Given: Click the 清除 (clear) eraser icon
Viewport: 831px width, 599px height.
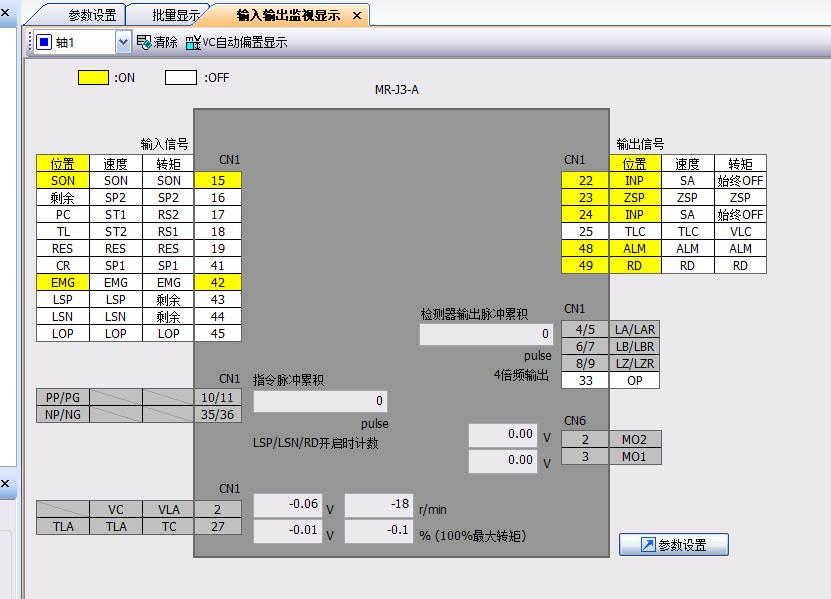Looking at the screenshot, I should 144,42.
